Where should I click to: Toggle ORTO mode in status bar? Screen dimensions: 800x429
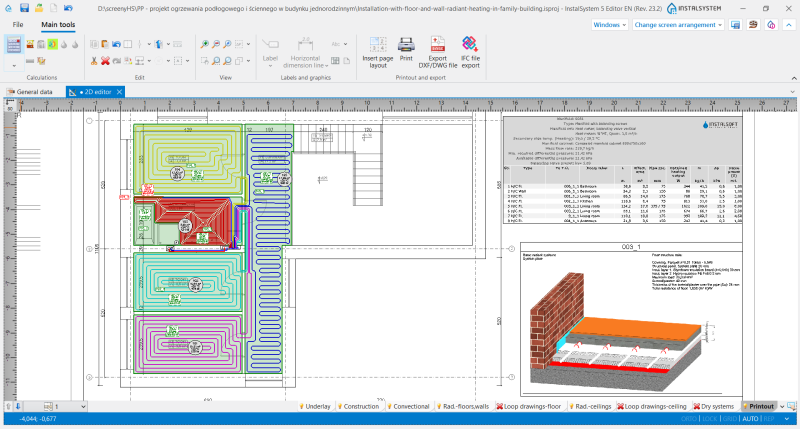688,419
